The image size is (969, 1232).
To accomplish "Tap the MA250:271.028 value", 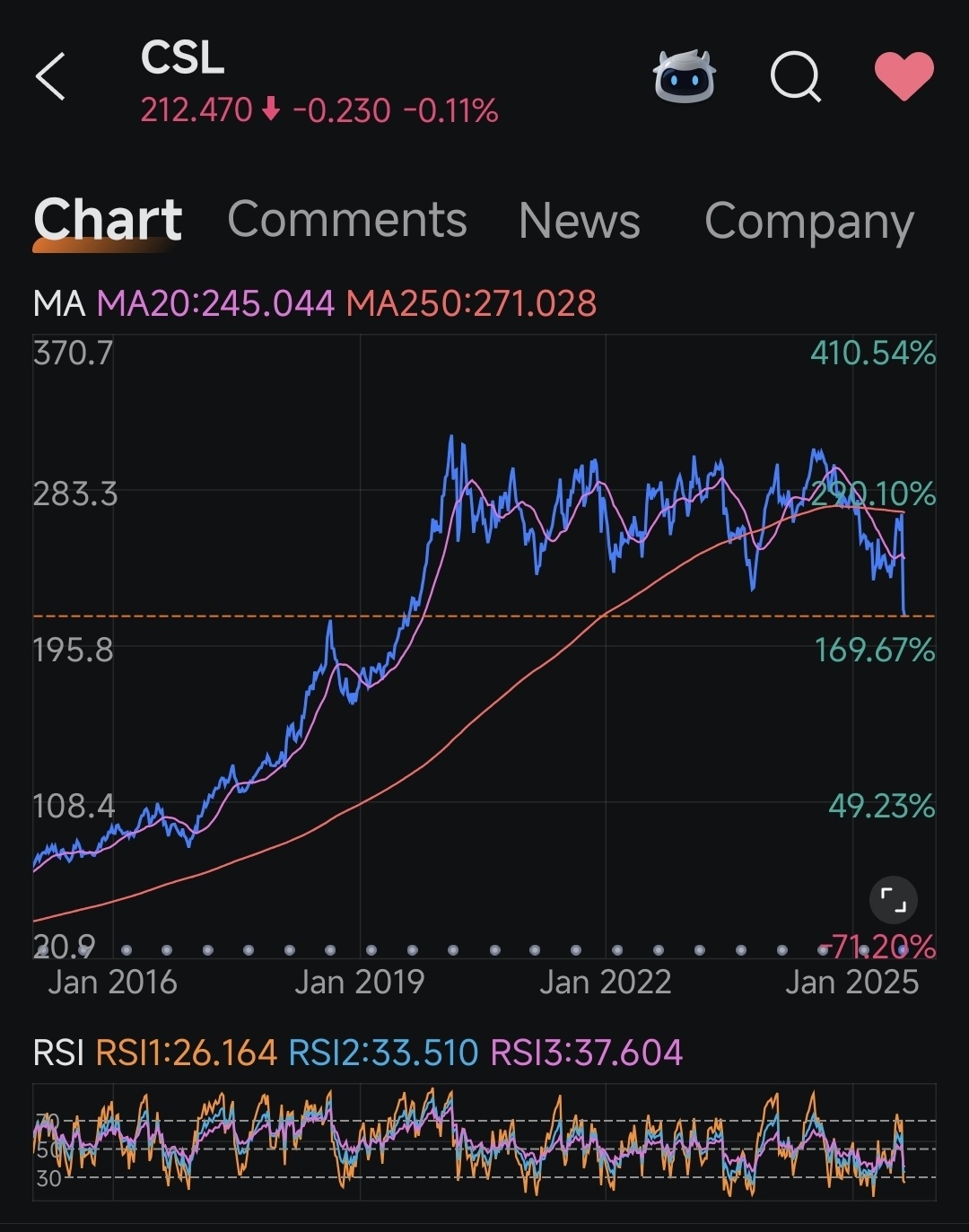I will click(x=471, y=304).
